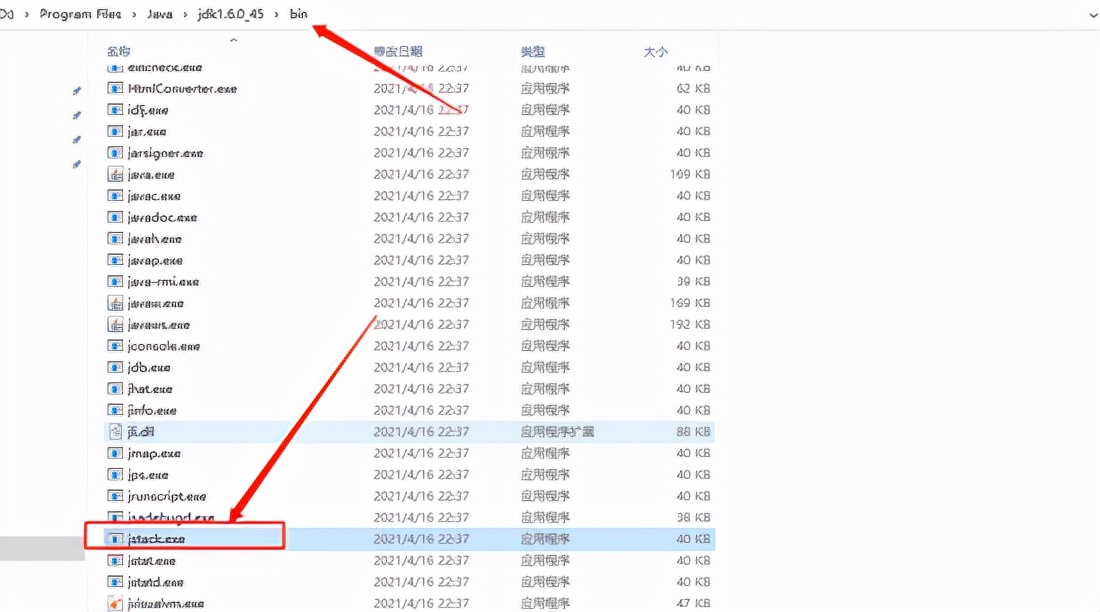Screen dimensions: 1100x612
Task: Click the jstack.exe file icon
Action: [115, 539]
